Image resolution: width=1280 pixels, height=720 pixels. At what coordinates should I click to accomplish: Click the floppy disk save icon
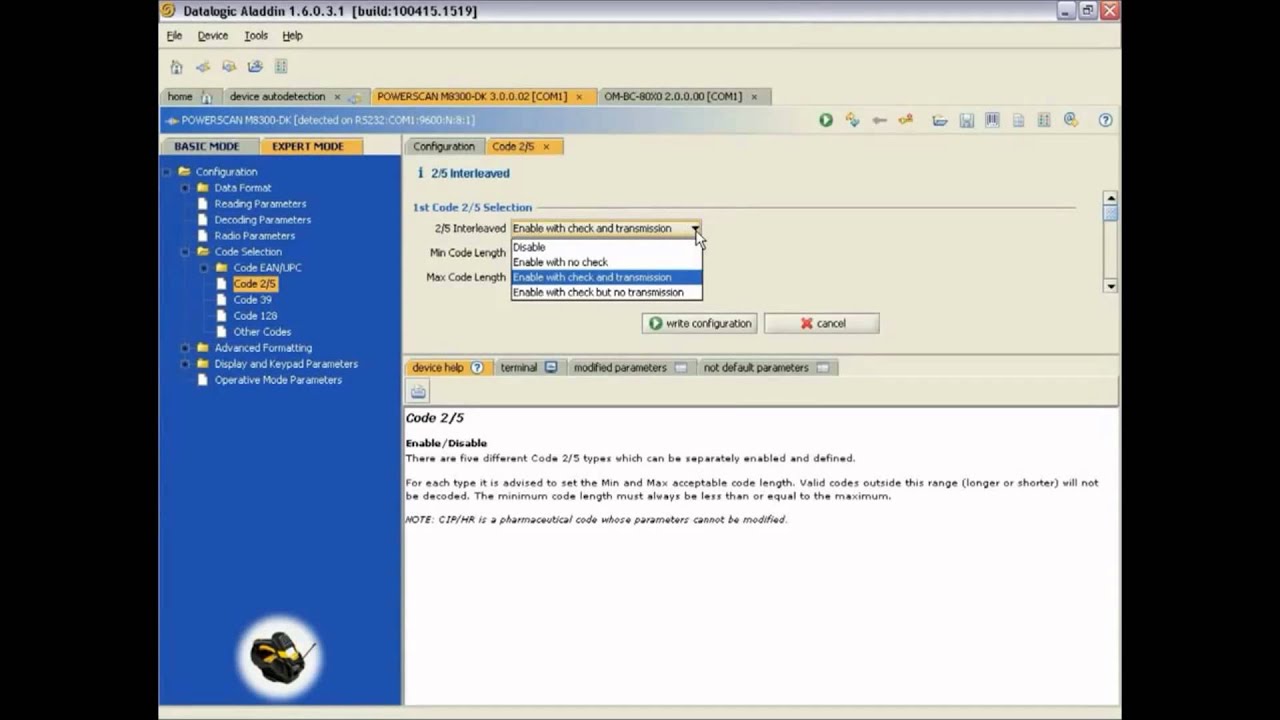(966, 120)
